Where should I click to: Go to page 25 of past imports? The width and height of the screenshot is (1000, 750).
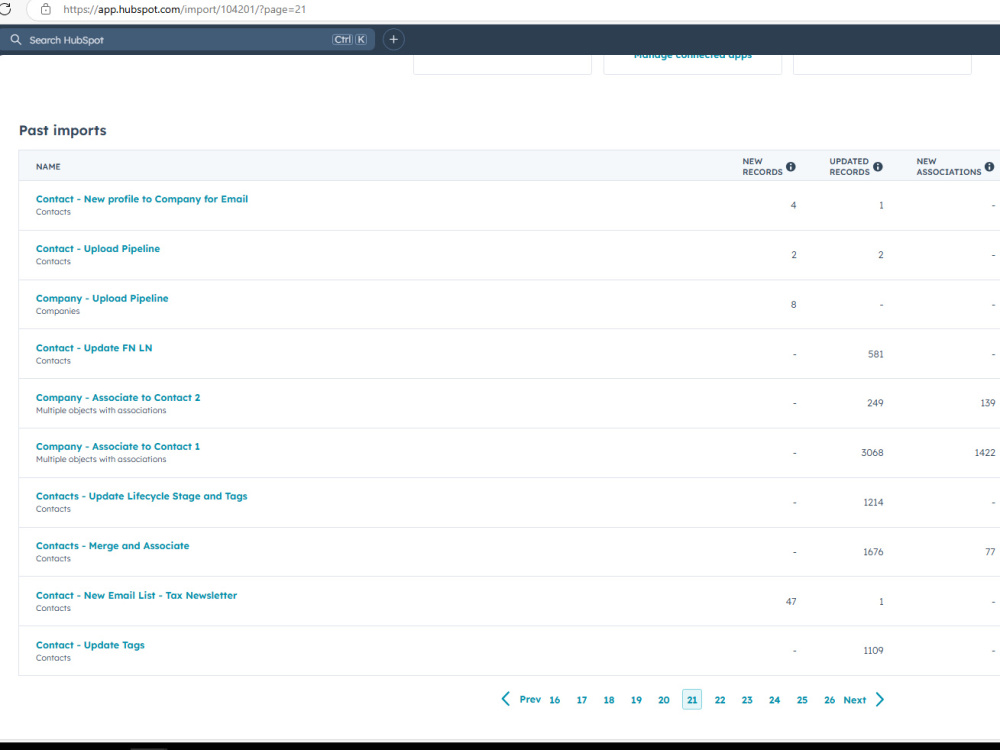[802, 700]
